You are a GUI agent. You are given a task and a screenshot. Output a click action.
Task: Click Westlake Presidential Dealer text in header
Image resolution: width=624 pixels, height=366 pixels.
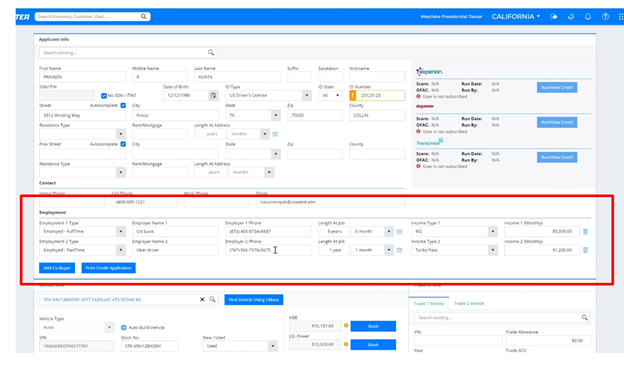pyautogui.click(x=451, y=17)
